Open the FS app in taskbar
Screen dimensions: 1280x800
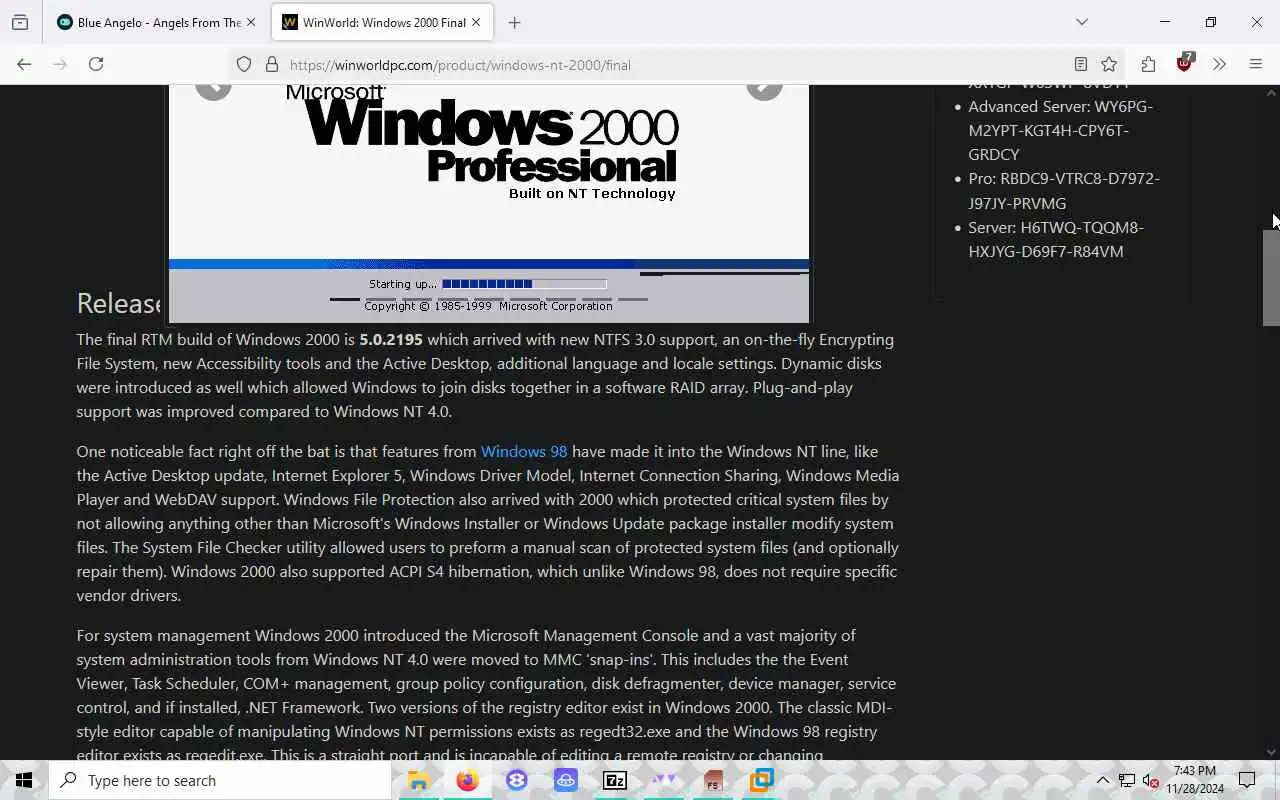coord(713,780)
